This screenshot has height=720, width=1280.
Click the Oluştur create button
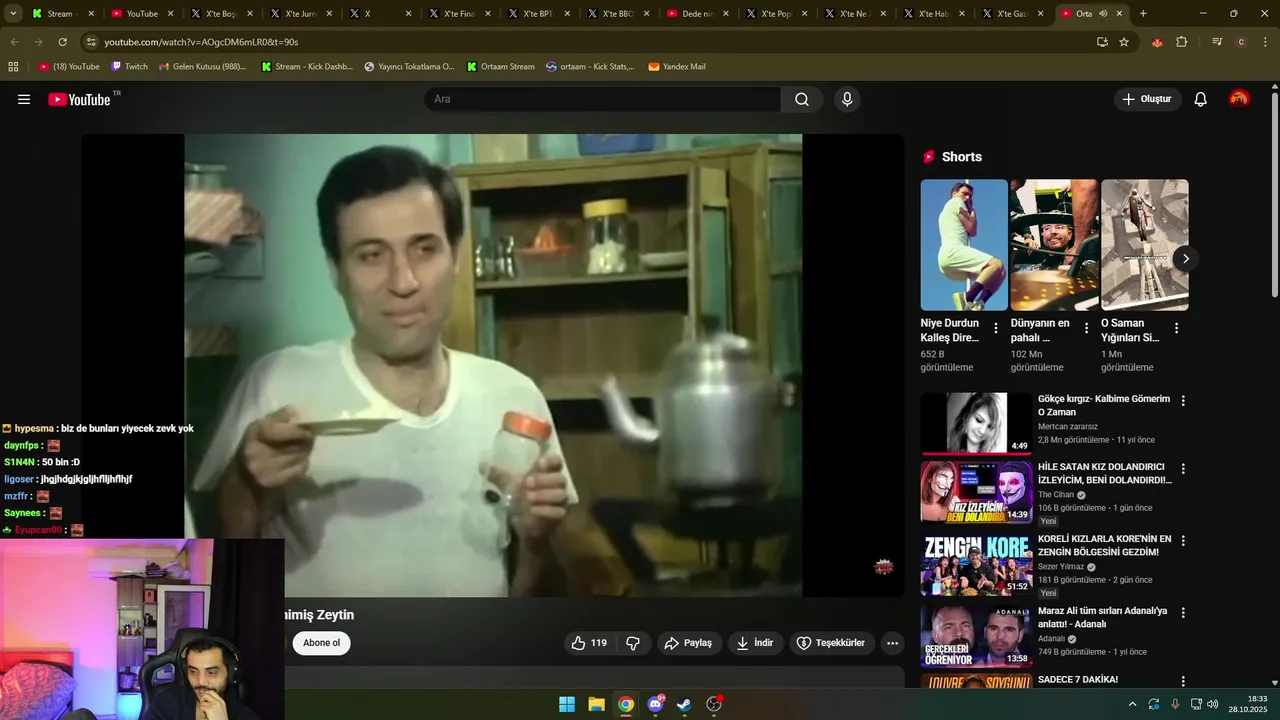point(1147,99)
